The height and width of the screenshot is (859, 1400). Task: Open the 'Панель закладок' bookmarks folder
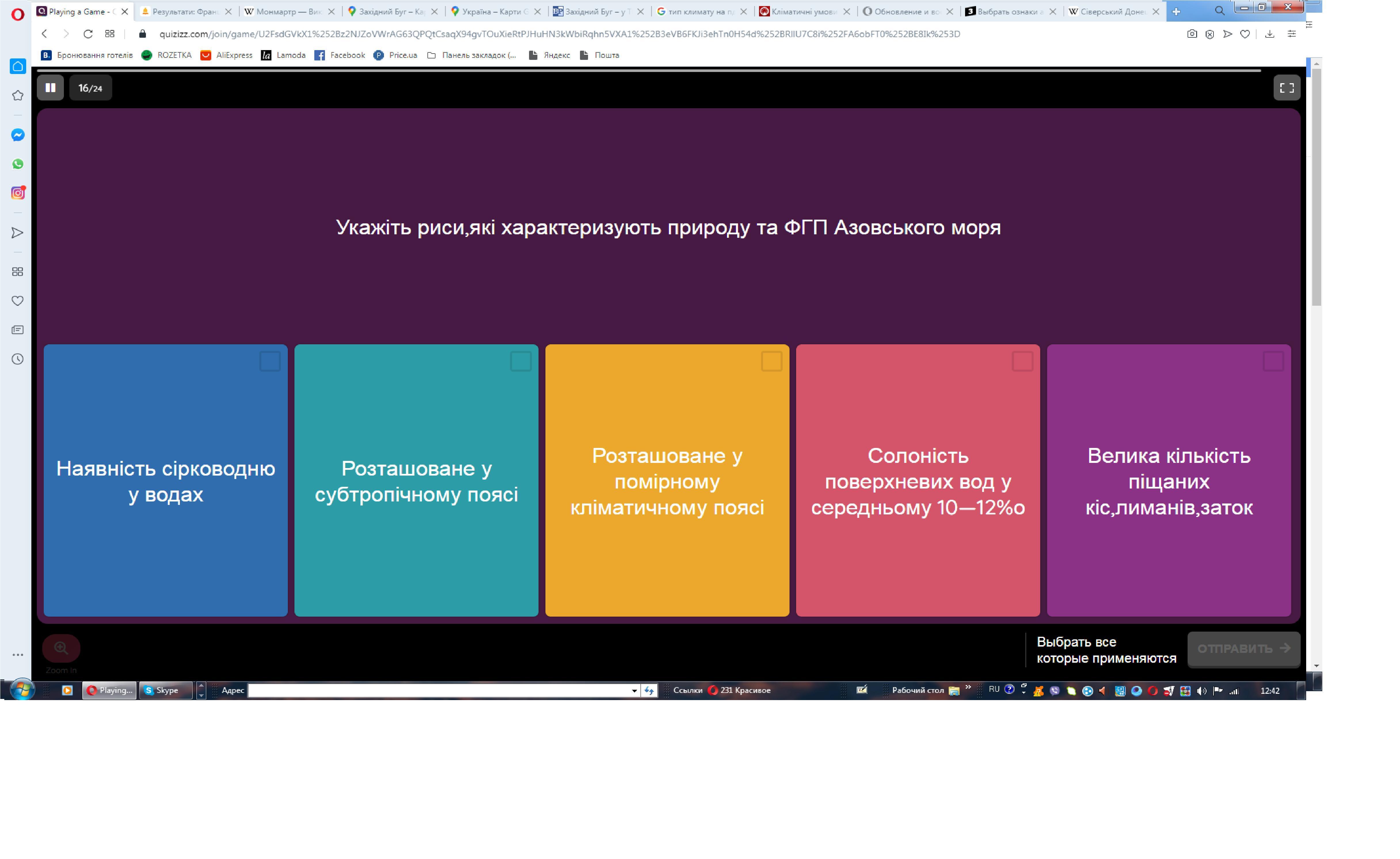[x=471, y=55]
